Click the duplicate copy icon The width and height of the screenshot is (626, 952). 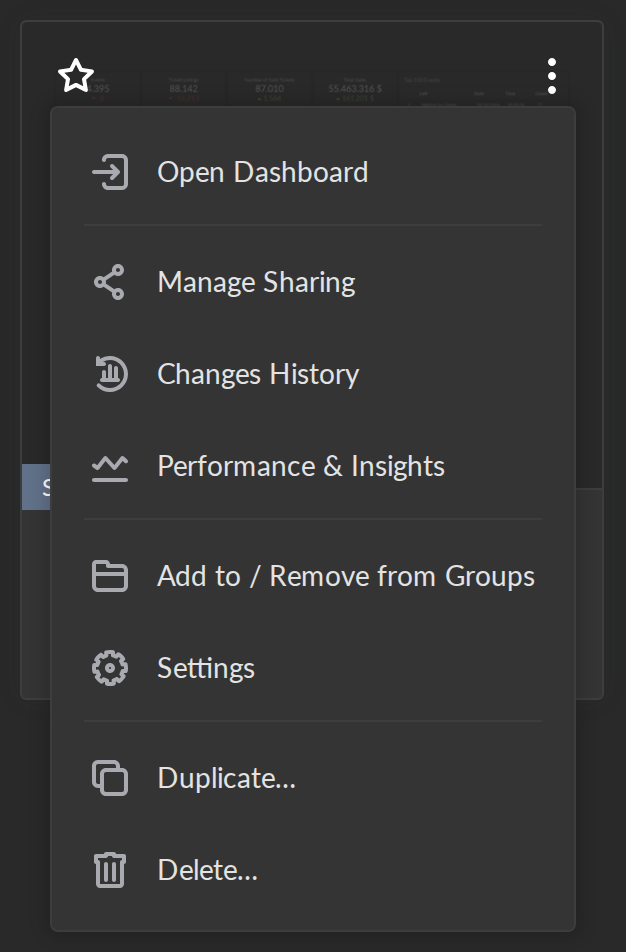[x=110, y=778]
